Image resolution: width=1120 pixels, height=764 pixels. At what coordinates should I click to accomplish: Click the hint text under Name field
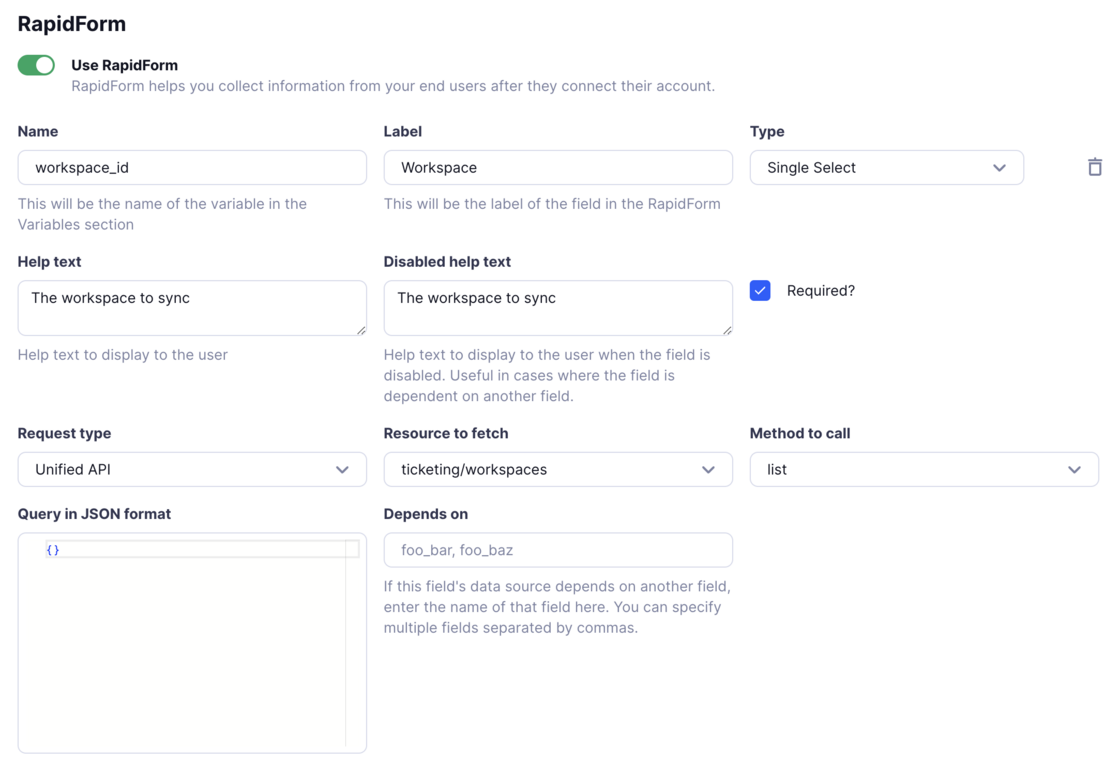click(x=162, y=214)
